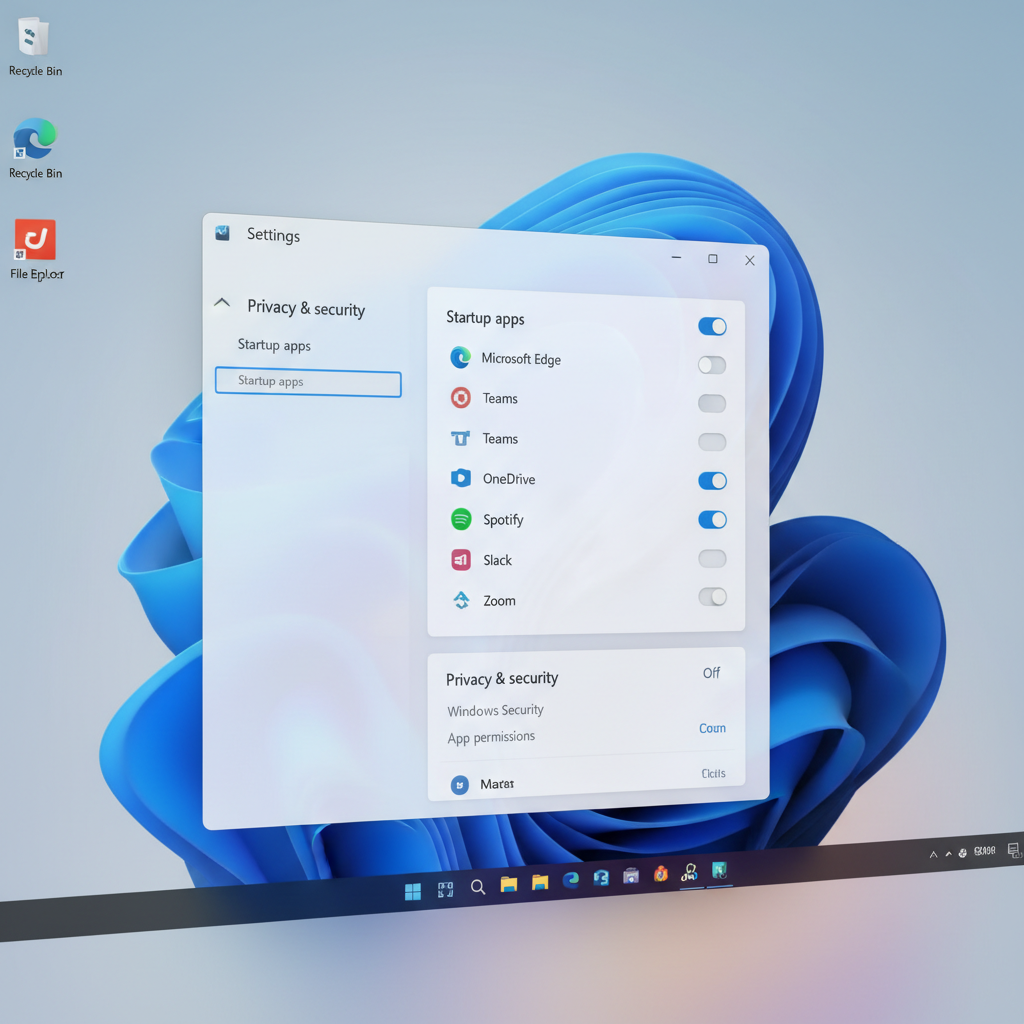Open the Task View taskbar icon
Image resolution: width=1024 pixels, height=1024 pixels.
445,889
